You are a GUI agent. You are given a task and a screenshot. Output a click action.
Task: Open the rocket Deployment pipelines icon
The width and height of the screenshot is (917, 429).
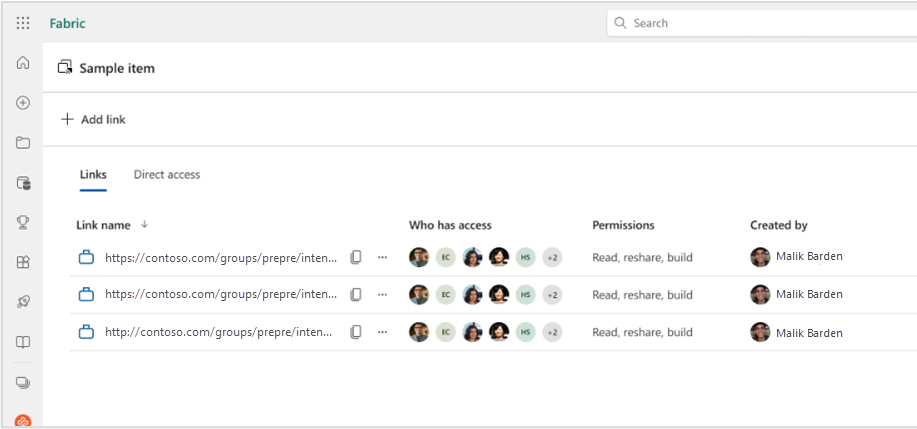(x=23, y=302)
